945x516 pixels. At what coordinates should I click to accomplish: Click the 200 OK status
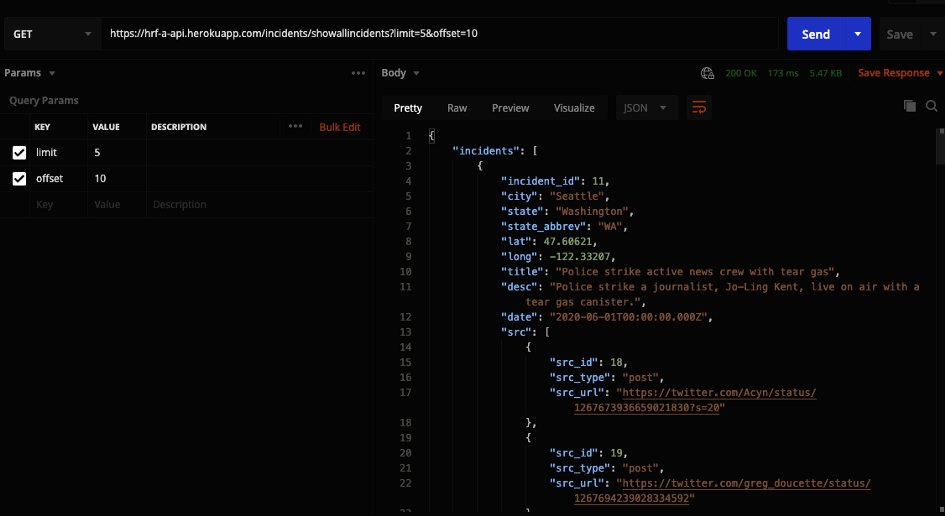pos(741,73)
